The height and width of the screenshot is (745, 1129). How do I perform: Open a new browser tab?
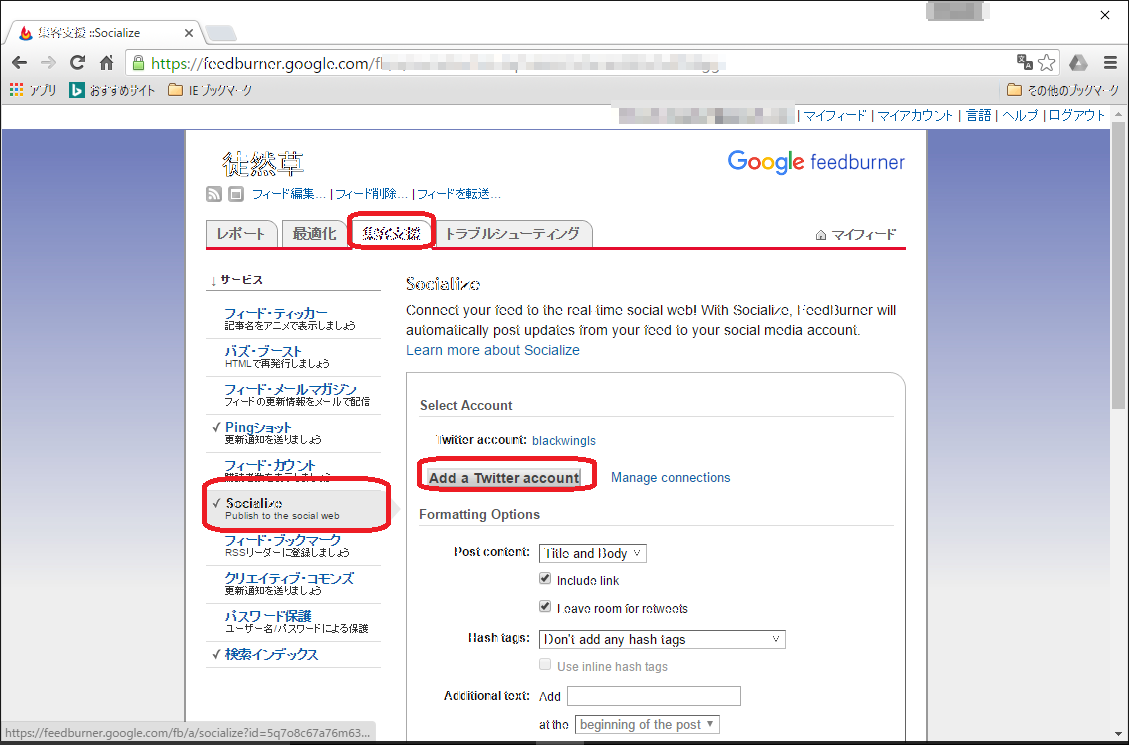point(220,33)
